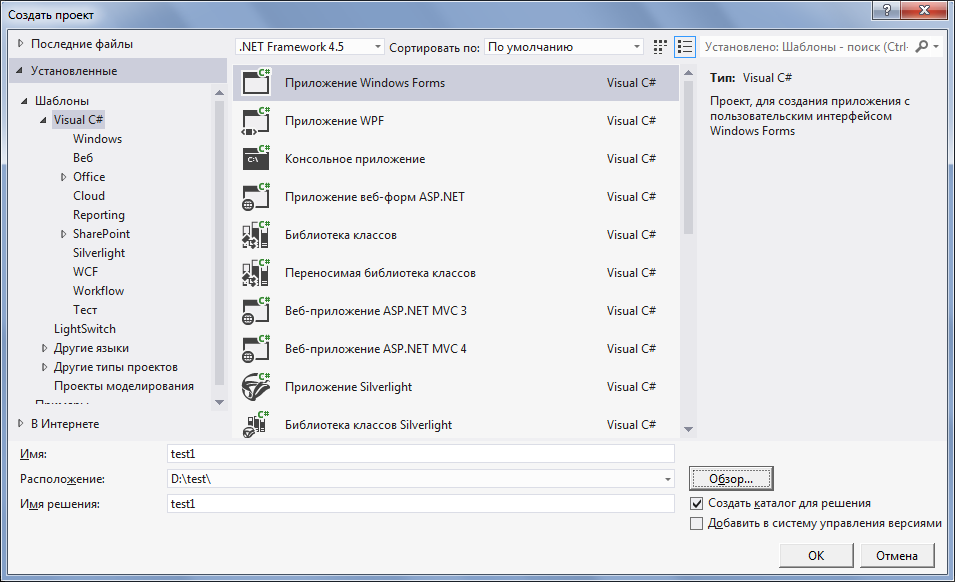Expand the SharePoint tree node
Viewport: 955px width, 582px height.
tap(63, 234)
